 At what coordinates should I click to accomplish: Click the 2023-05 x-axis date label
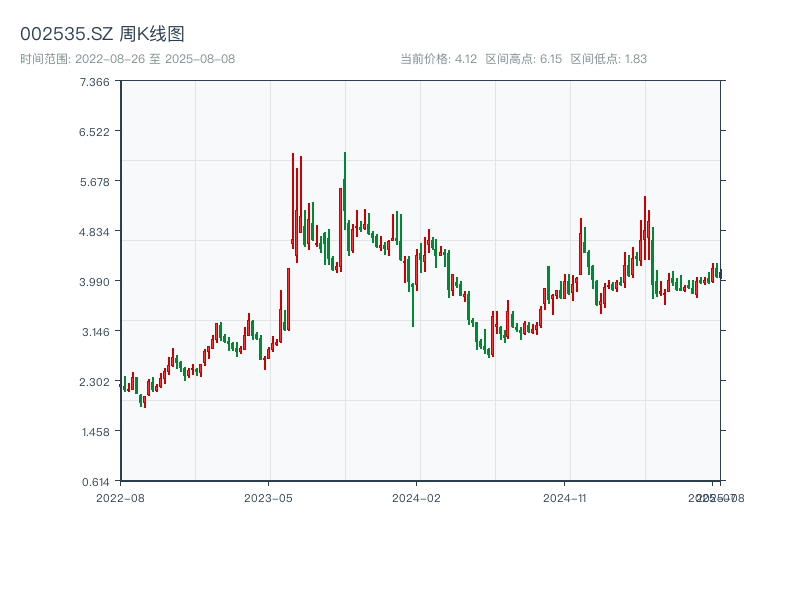point(269,497)
